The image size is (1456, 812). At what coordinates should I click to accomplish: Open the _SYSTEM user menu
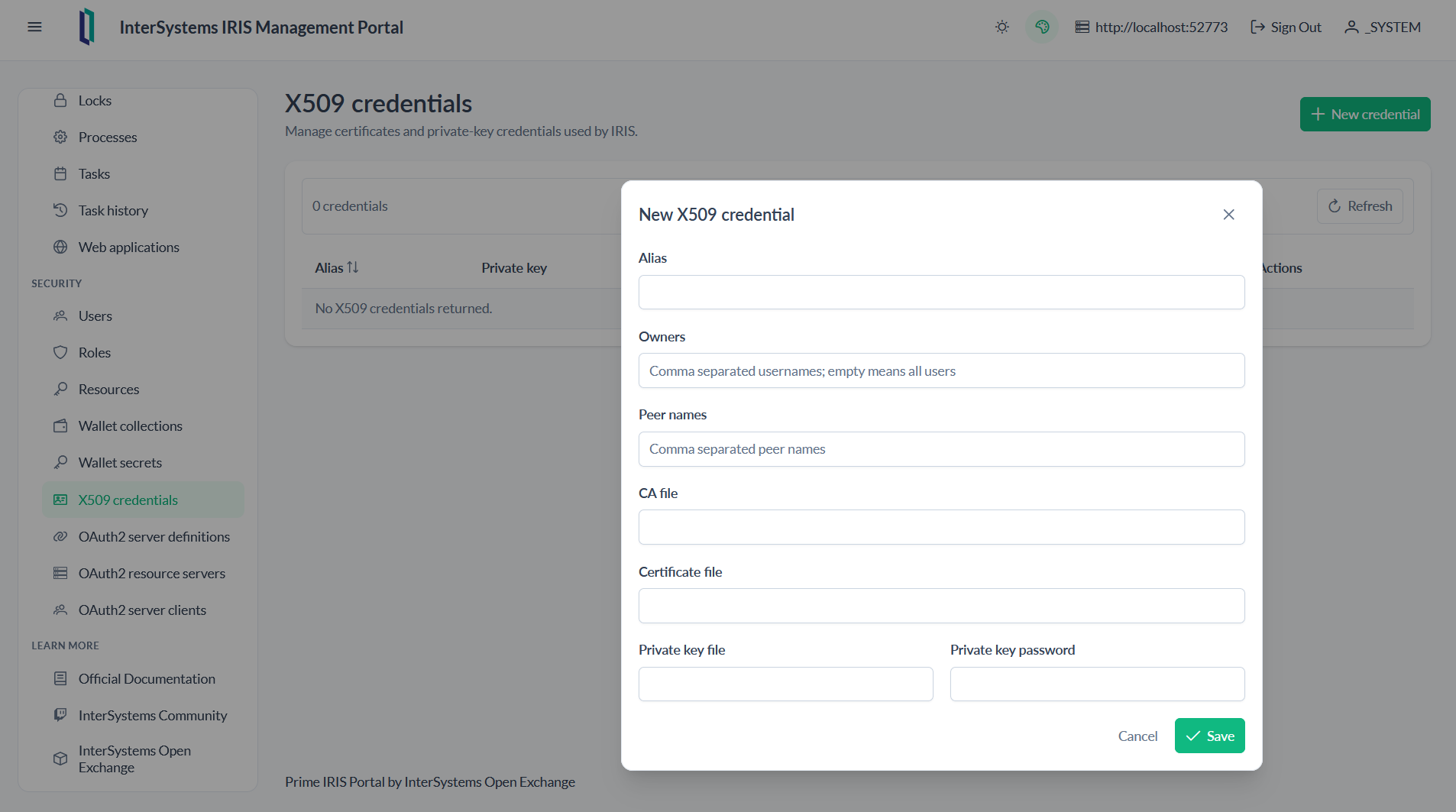pyautogui.click(x=1383, y=27)
